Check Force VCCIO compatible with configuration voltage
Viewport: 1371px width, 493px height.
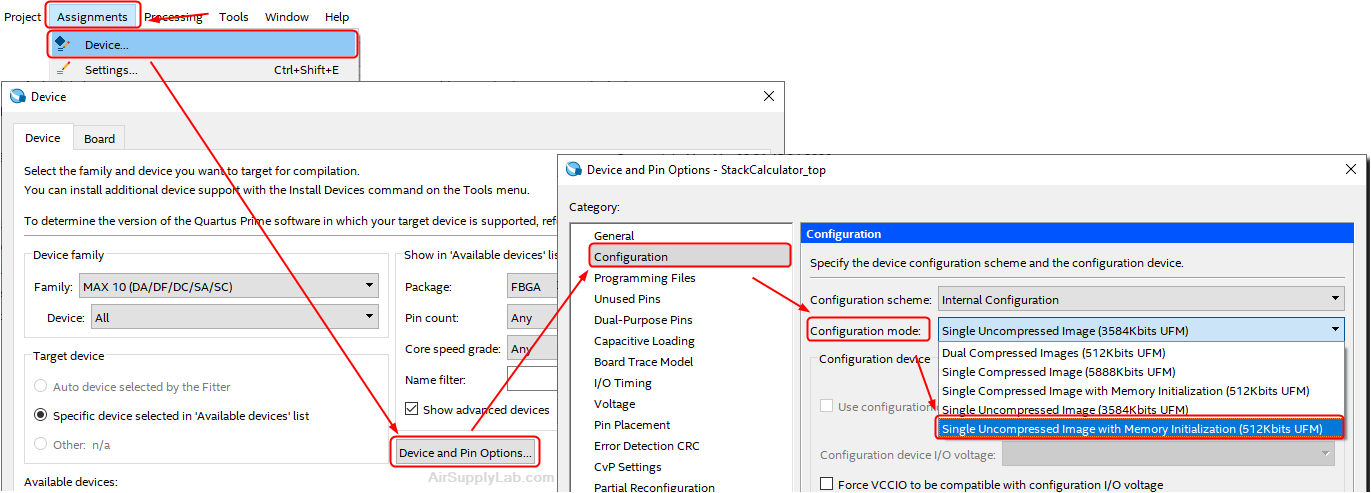click(826, 484)
